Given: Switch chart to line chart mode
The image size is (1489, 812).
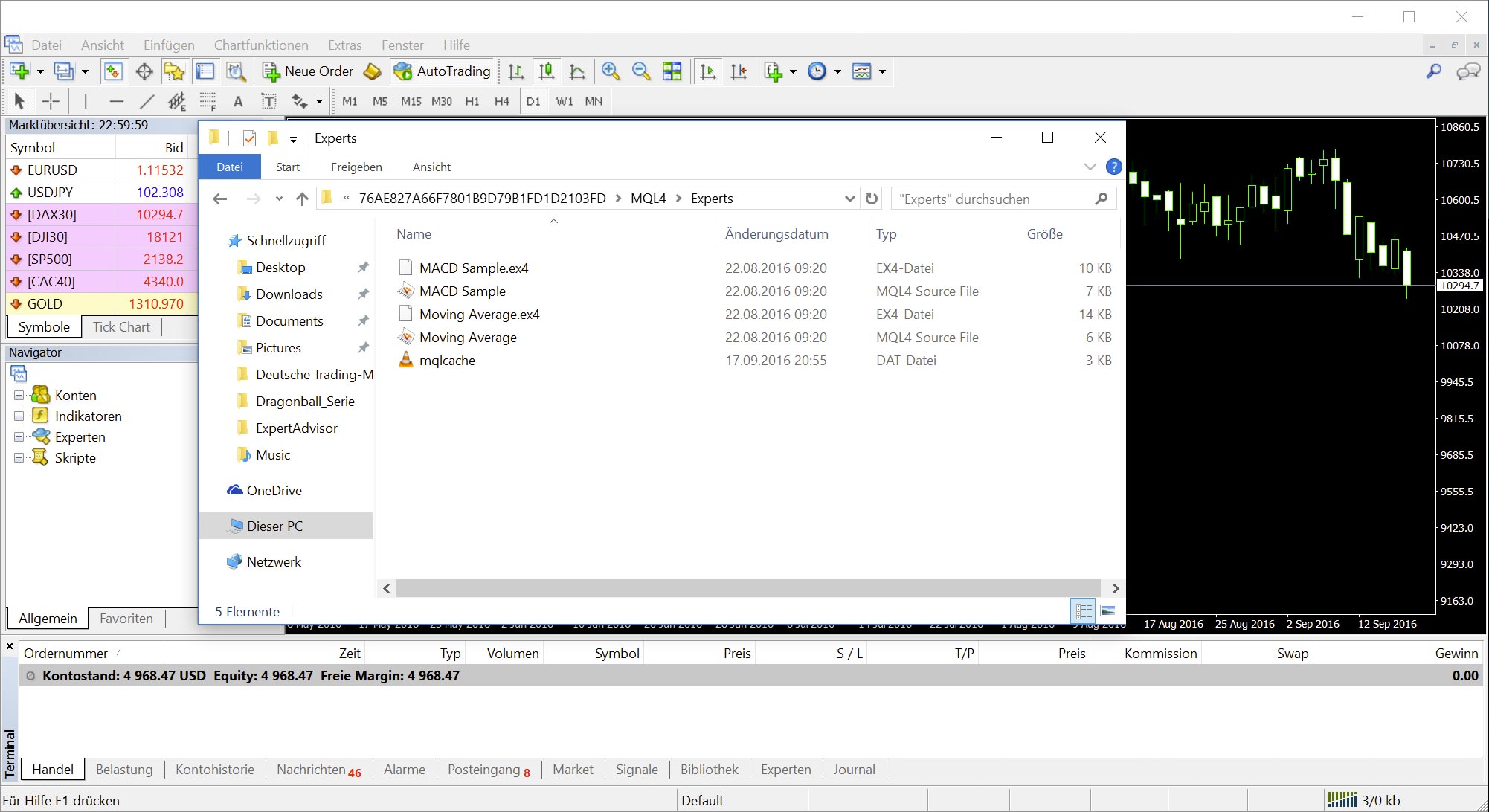Looking at the screenshot, I should click(576, 71).
